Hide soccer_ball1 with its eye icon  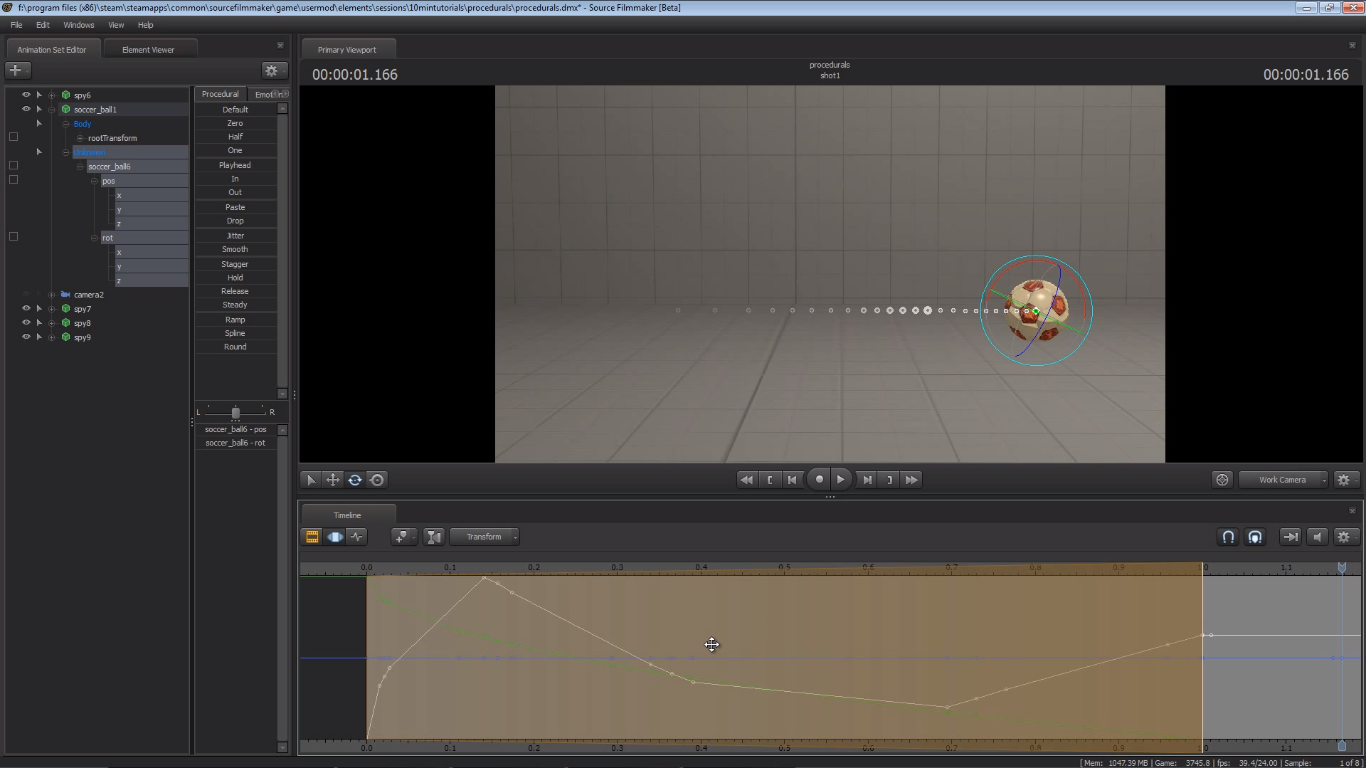pyautogui.click(x=26, y=109)
